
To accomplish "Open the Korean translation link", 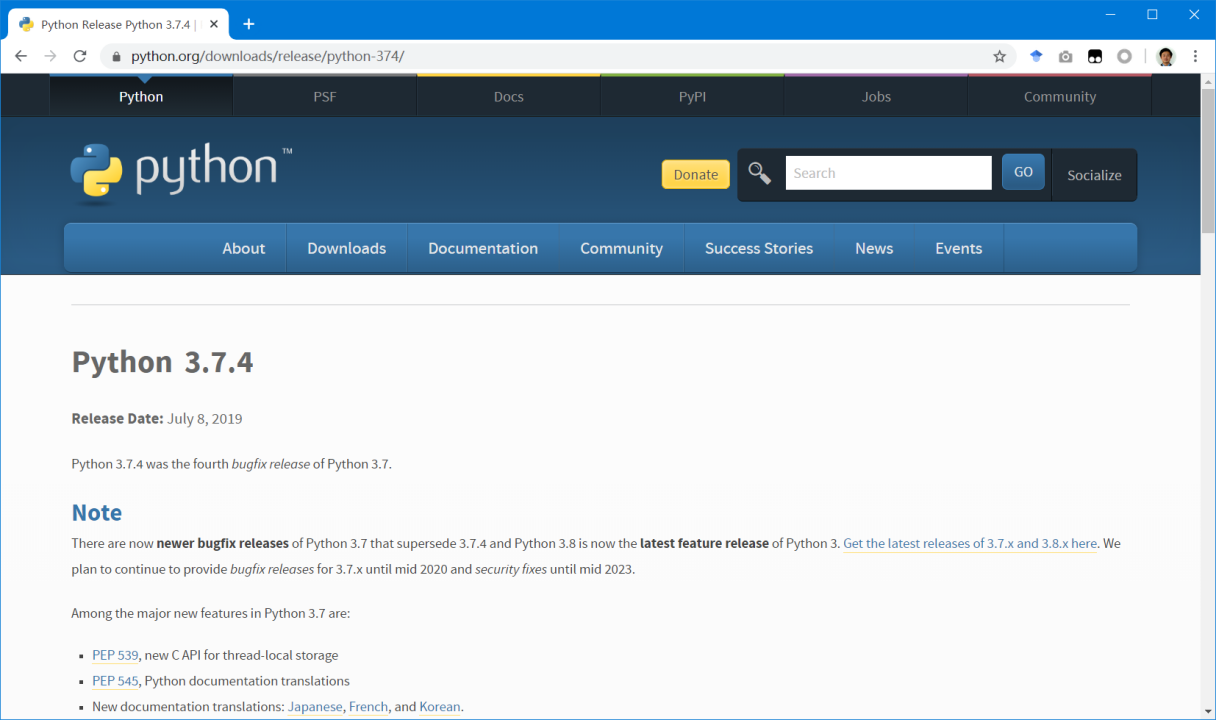I will 440,707.
